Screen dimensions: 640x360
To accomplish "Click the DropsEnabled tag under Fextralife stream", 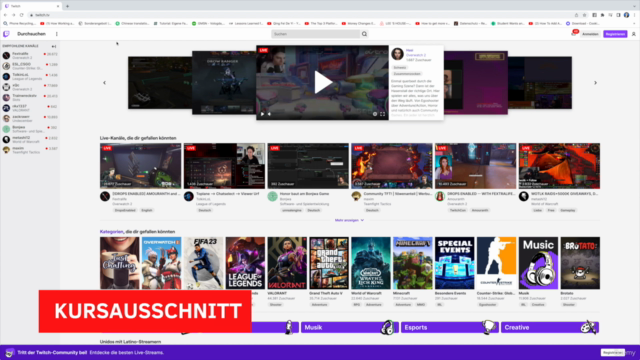I will (x=125, y=210).
